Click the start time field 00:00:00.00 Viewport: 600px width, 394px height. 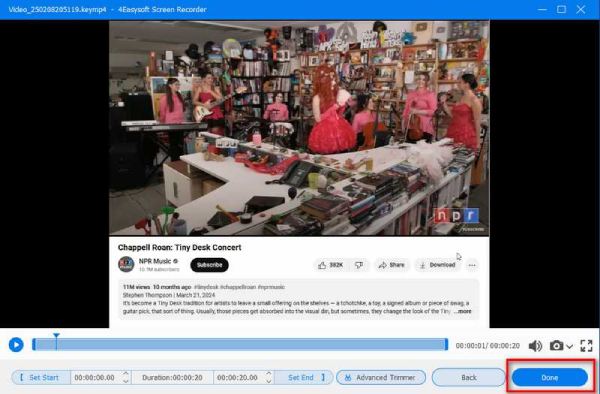pos(95,378)
